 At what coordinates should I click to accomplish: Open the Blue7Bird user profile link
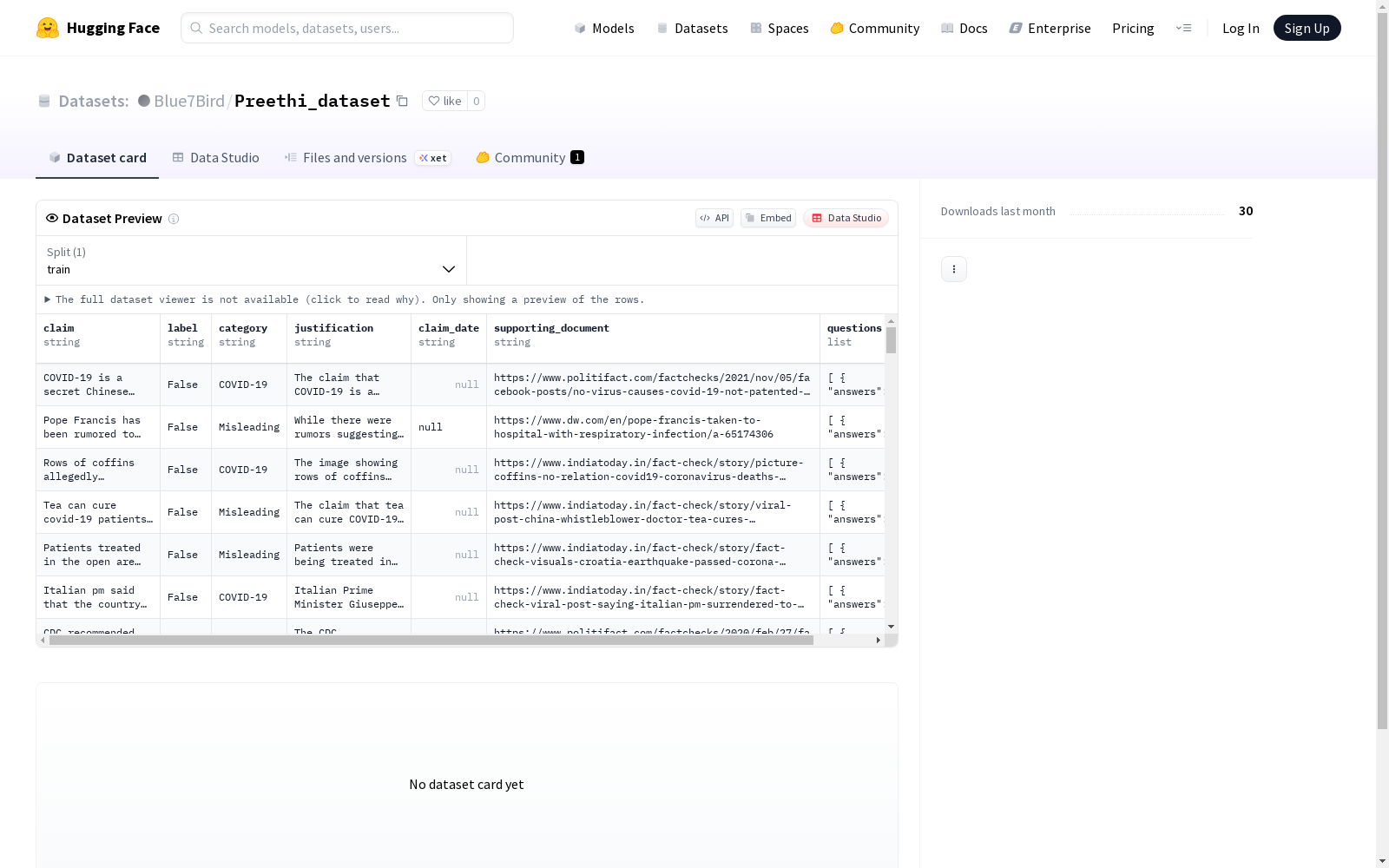[x=189, y=101]
